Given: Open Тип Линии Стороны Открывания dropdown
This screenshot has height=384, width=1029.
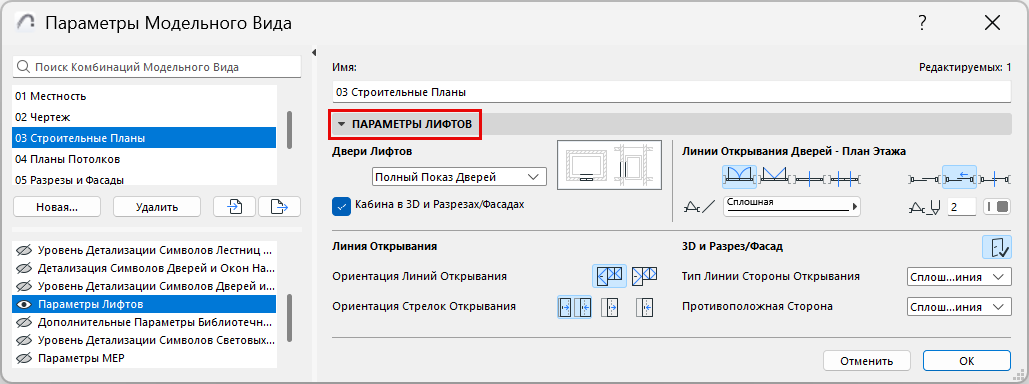Looking at the screenshot, I should pyautogui.click(x=958, y=276).
